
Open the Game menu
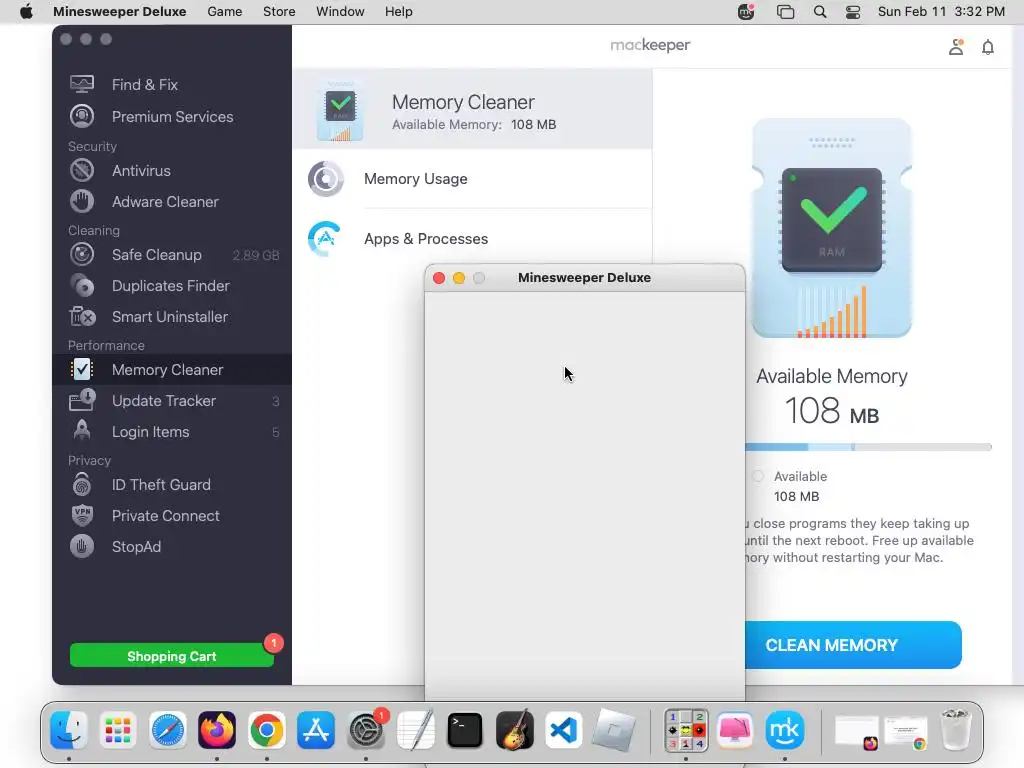[x=225, y=12]
